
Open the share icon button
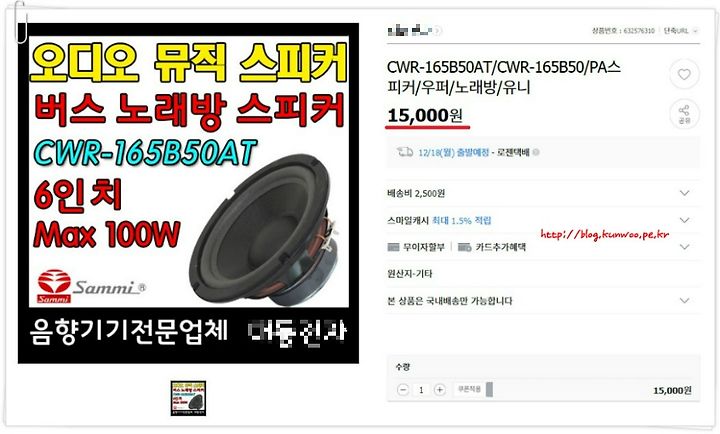[684, 114]
